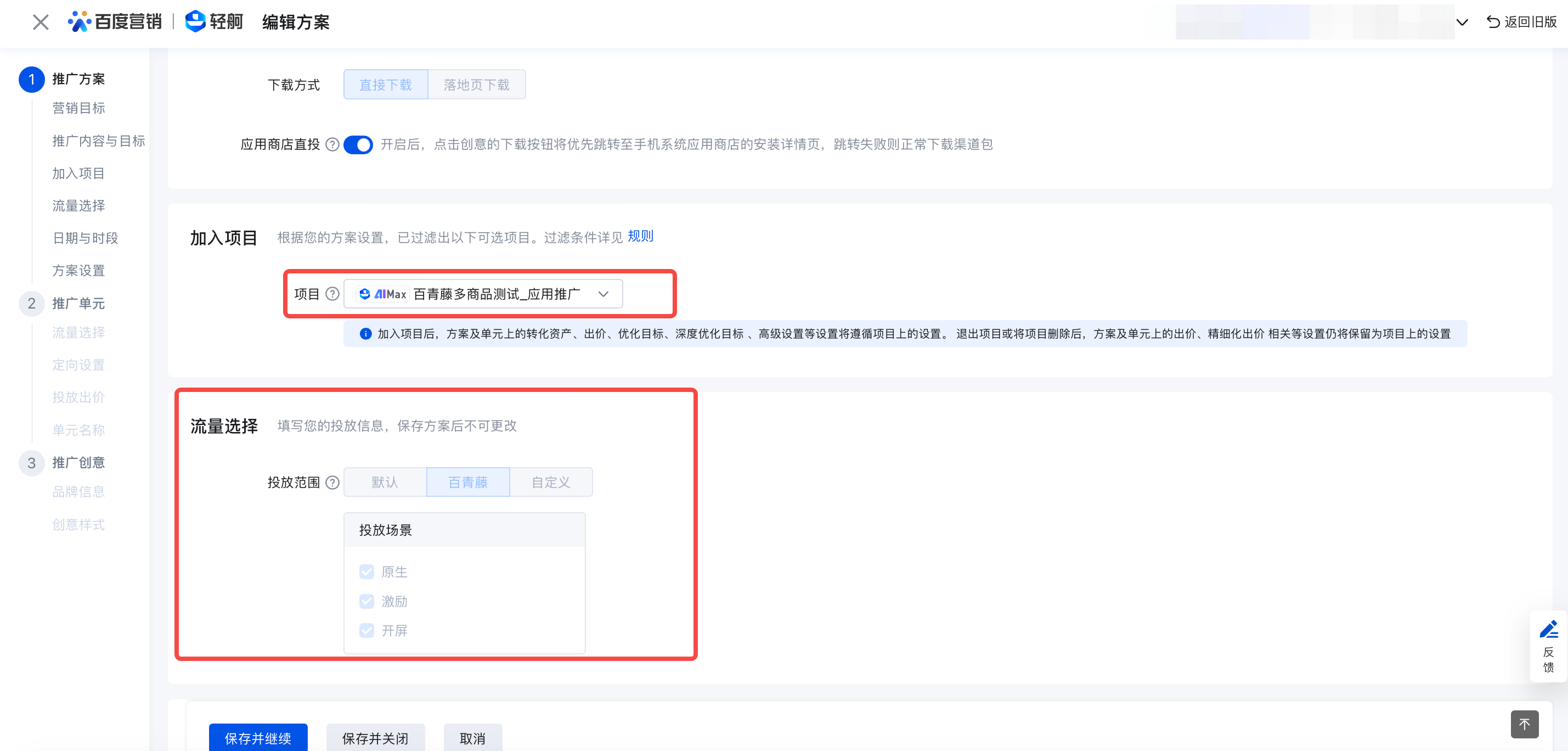Click the 保存并继续 button
Image resolution: width=1568 pixels, height=751 pixels.
(x=258, y=738)
